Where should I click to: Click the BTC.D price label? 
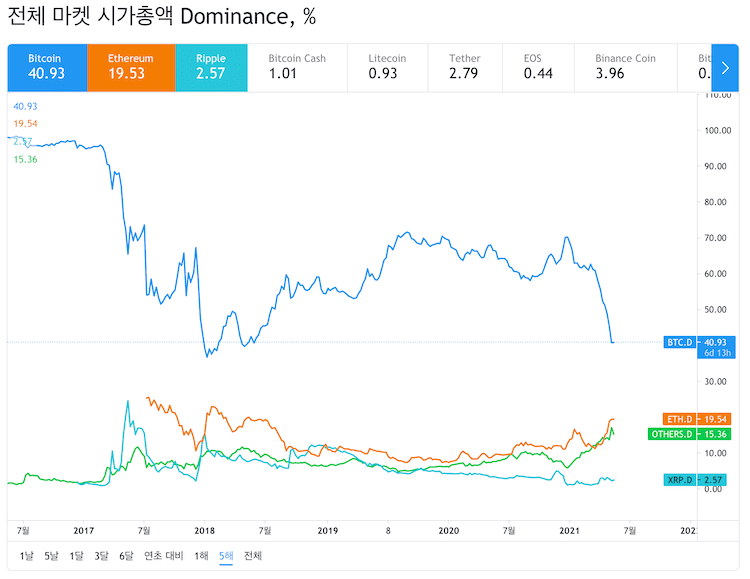(x=679, y=342)
